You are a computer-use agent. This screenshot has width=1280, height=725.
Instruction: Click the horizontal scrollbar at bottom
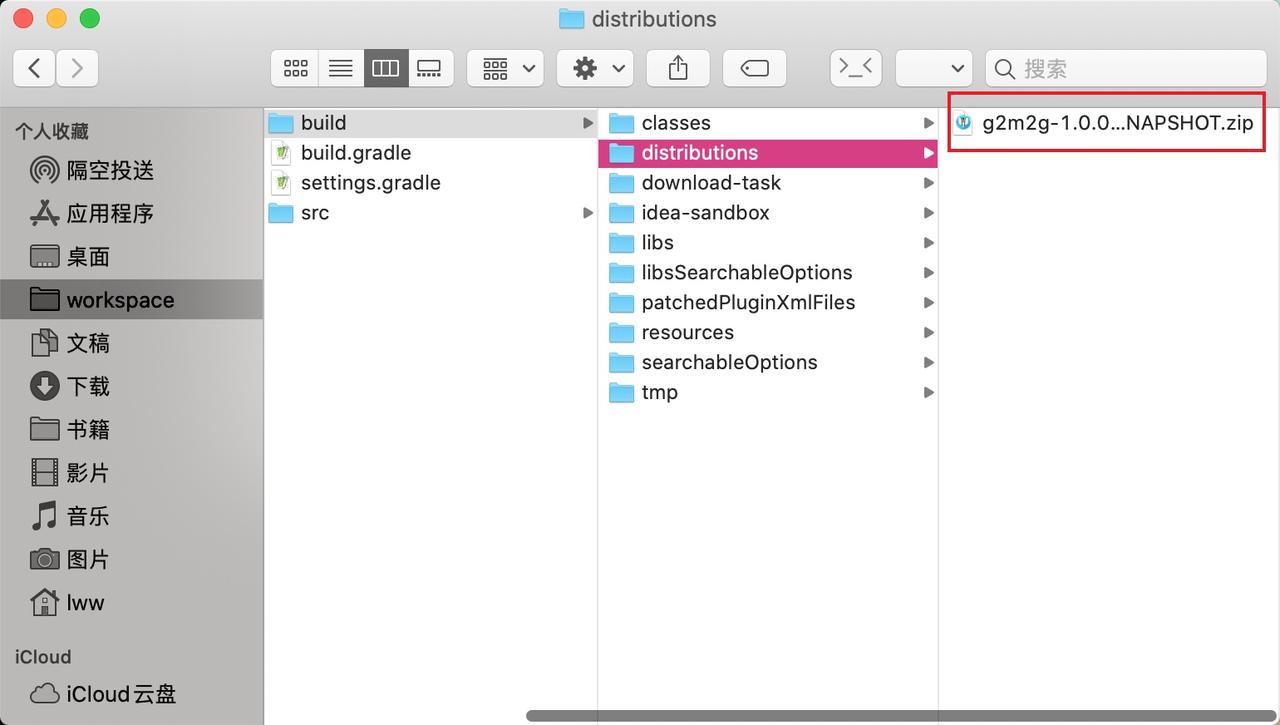tap(900, 716)
